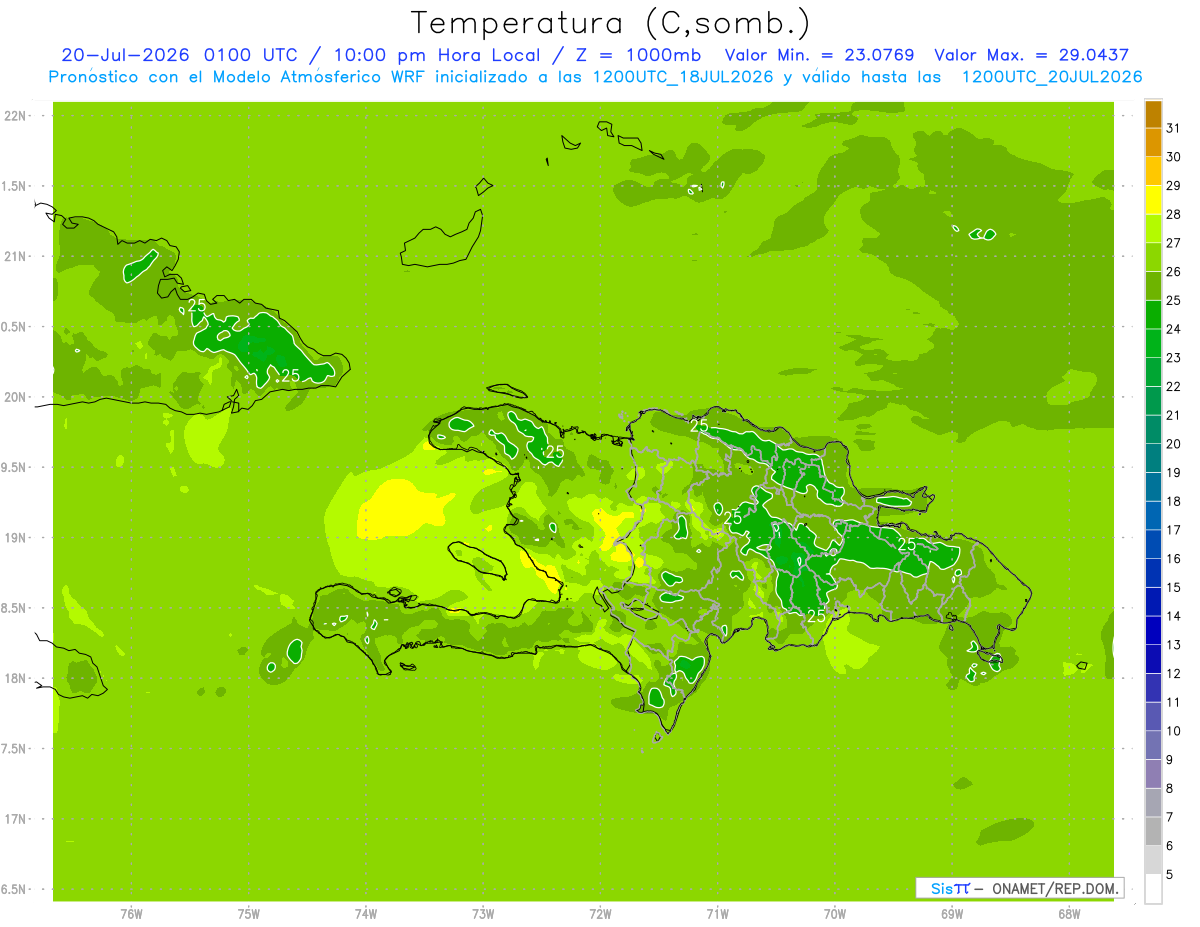The height and width of the screenshot is (927, 1200).
Task: Click Tortuga island outline off northern Haiti
Action: tap(506, 390)
